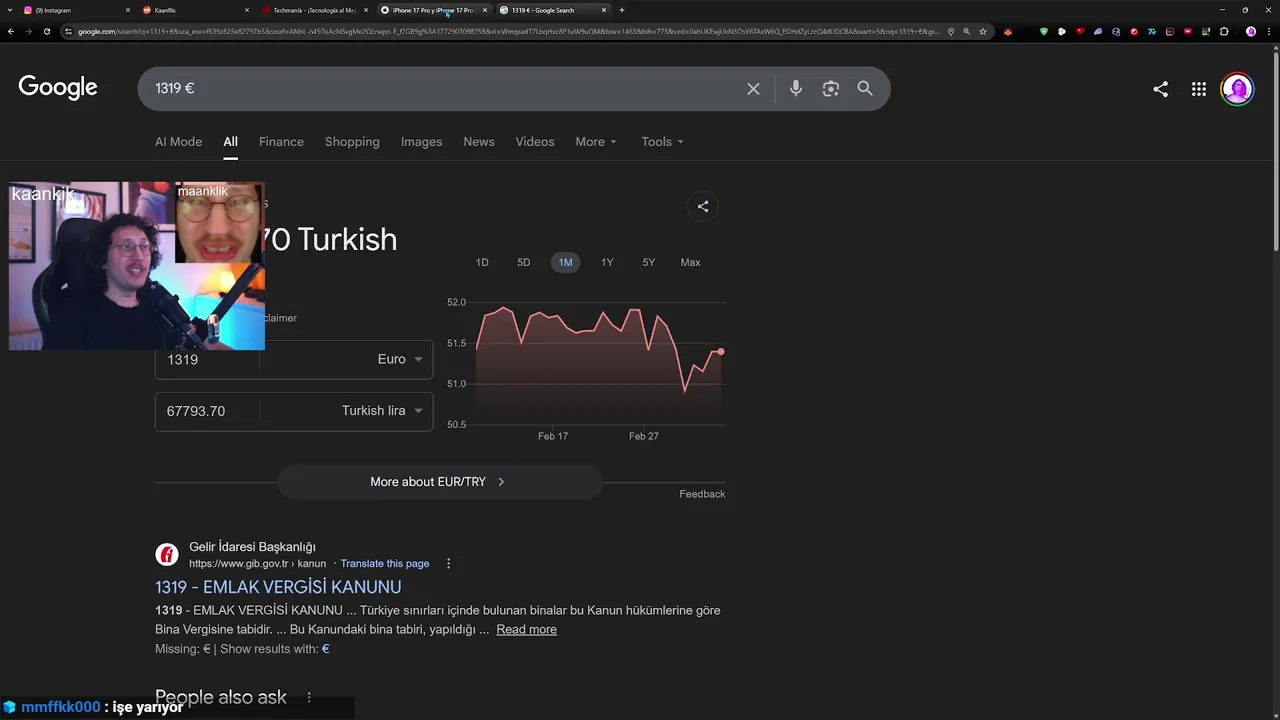Select the 1D chart range
Image resolution: width=1280 pixels, height=720 pixels.
[482, 262]
